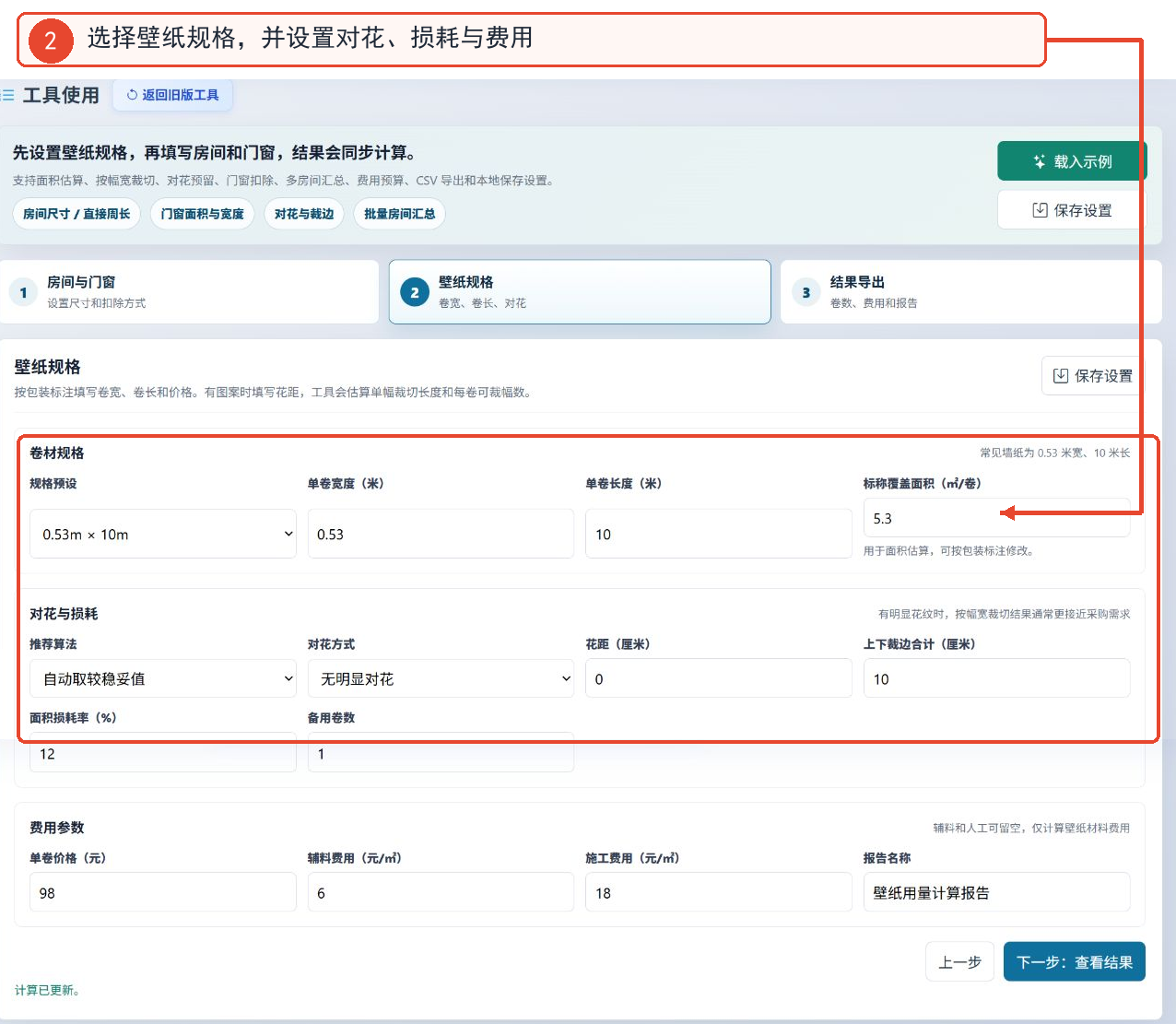Image resolution: width=1176 pixels, height=1024 pixels.
Task: Click the top 保存设置 button
Action: point(1072,210)
